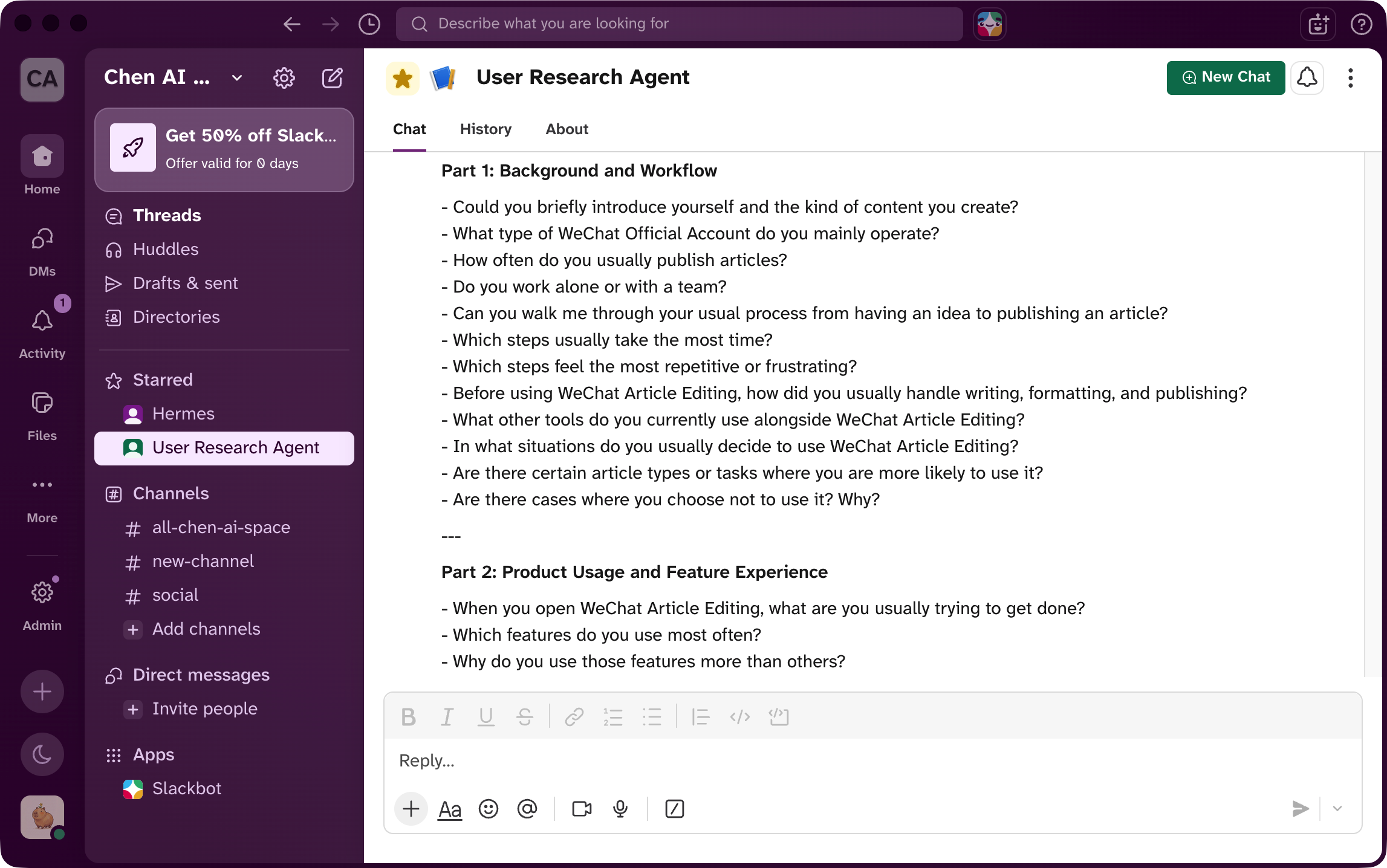1387x868 pixels.
Task: Switch to the About tab
Action: [x=567, y=129]
